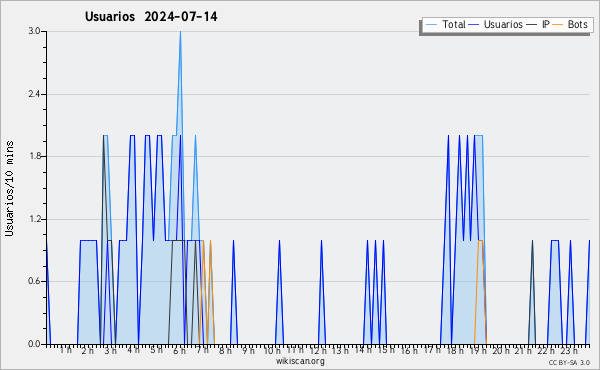The image size is (600, 370).
Task: Click the dark blue Usuarios legend line swatch
Action: (x=474, y=25)
